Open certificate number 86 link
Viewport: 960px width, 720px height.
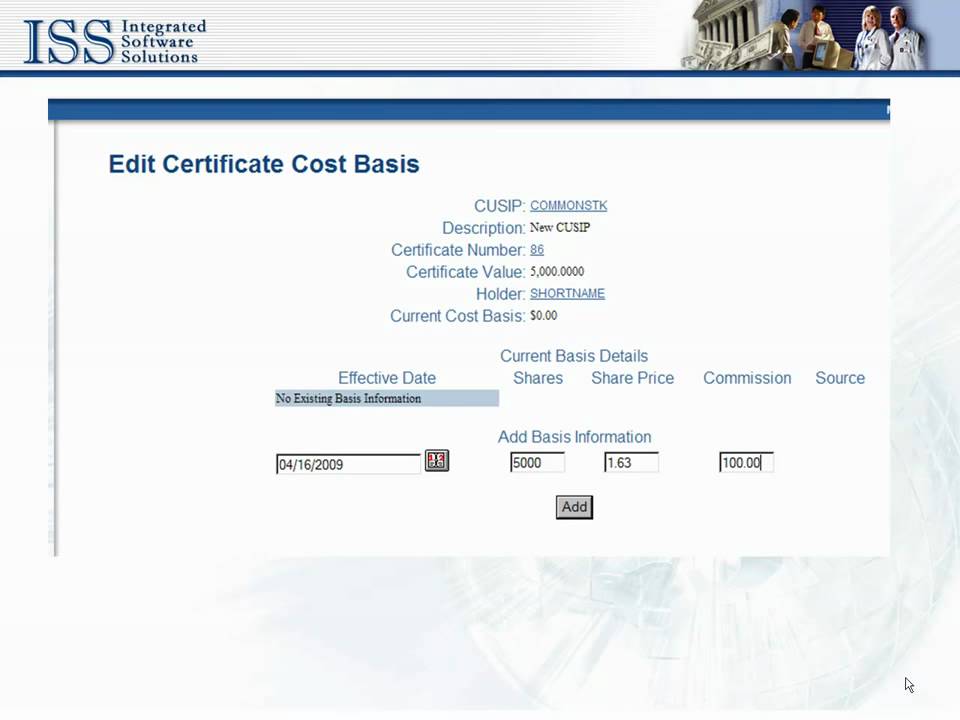537,250
